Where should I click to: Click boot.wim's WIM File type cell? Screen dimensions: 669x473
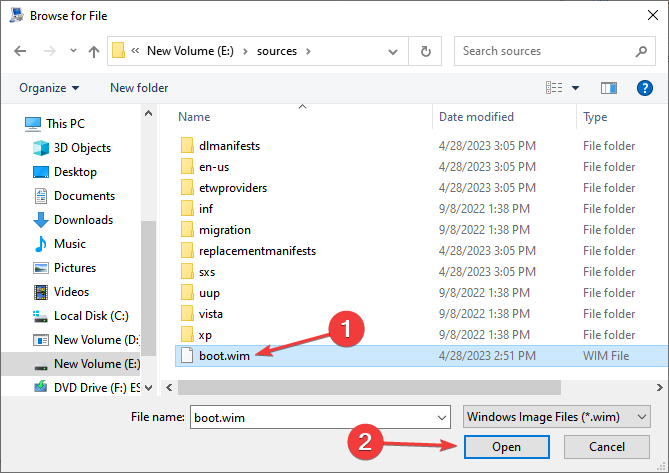(x=606, y=356)
